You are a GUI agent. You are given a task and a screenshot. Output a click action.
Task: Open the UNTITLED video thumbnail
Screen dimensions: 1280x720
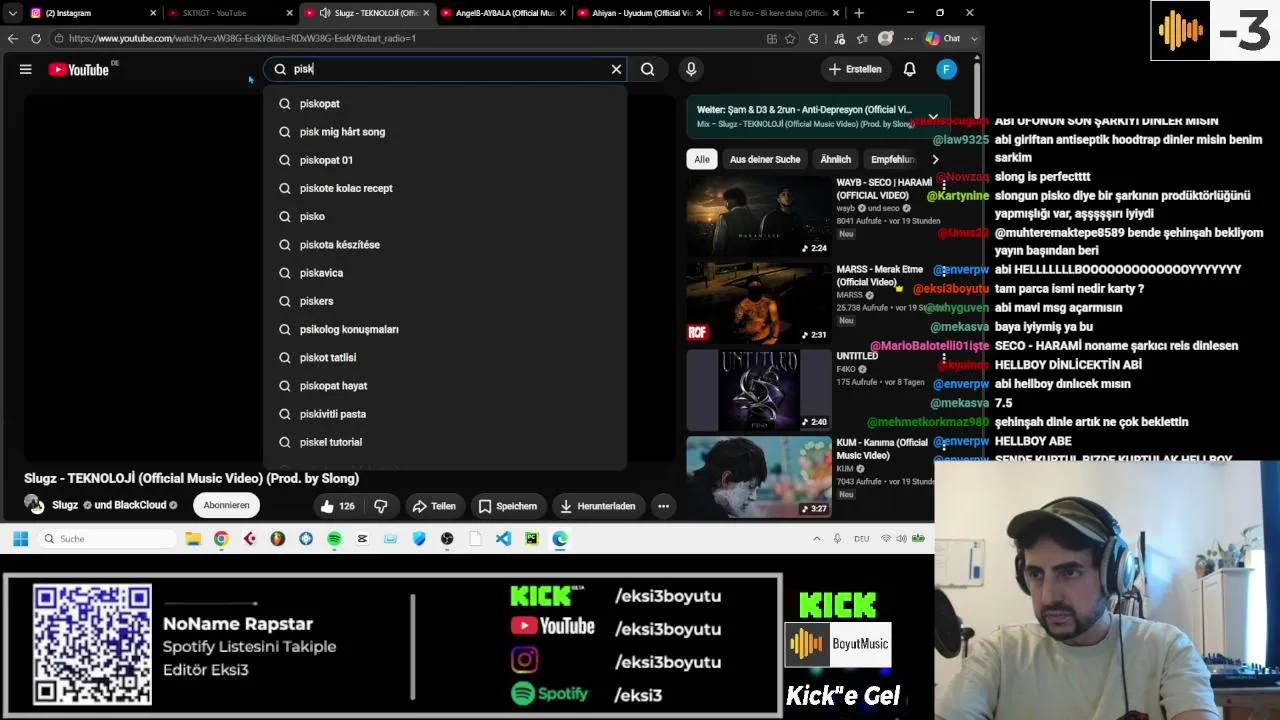758,390
